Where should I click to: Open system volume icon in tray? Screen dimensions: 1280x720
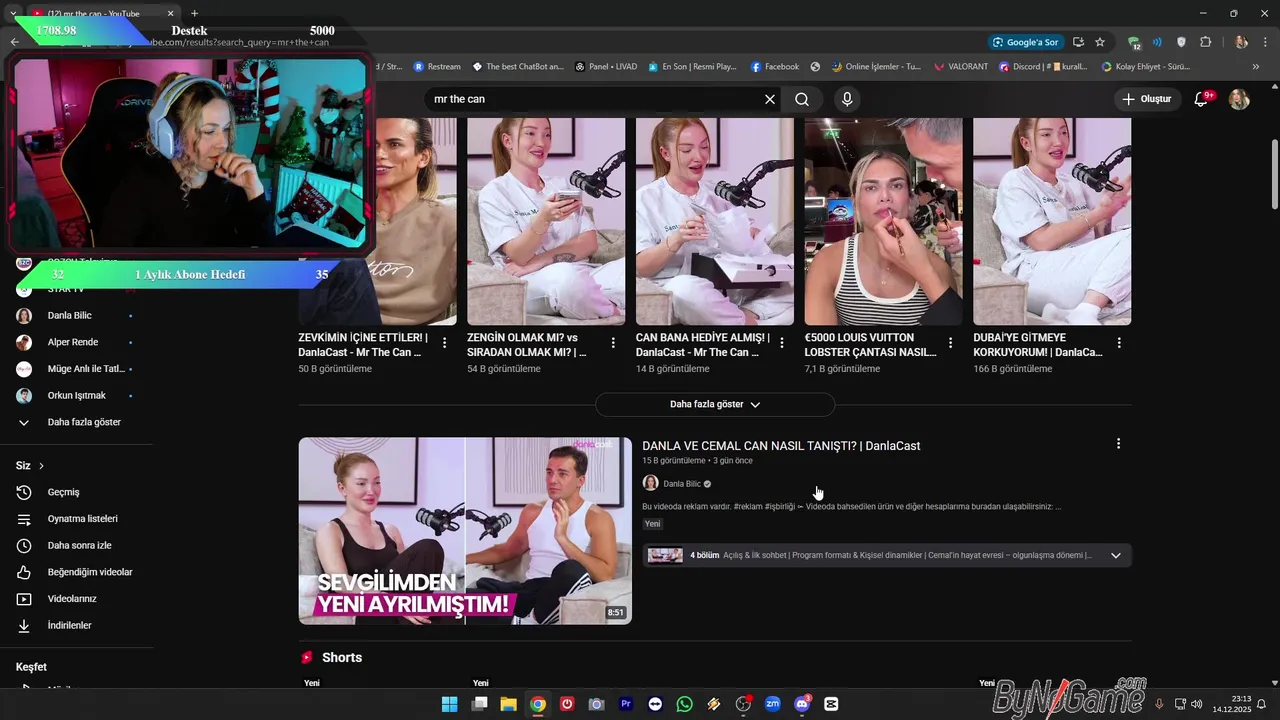1197,704
